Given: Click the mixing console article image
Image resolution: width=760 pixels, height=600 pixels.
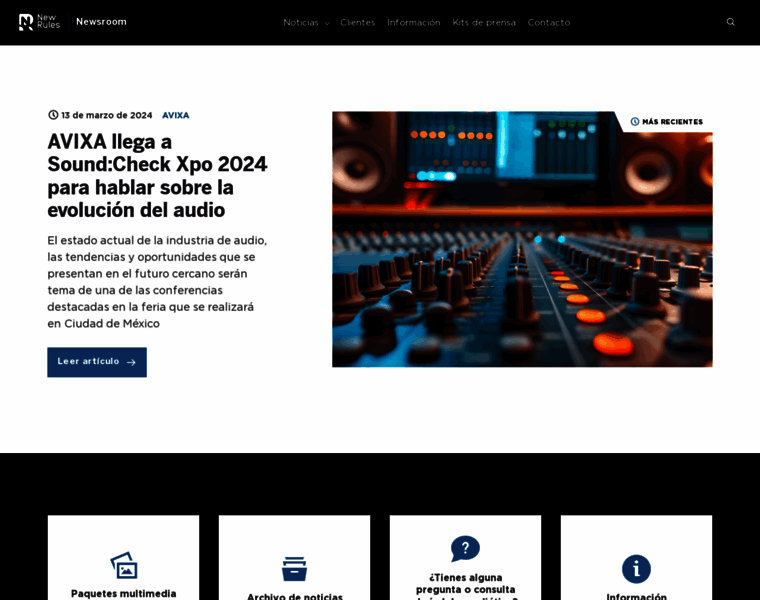Looking at the screenshot, I should (522, 239).
